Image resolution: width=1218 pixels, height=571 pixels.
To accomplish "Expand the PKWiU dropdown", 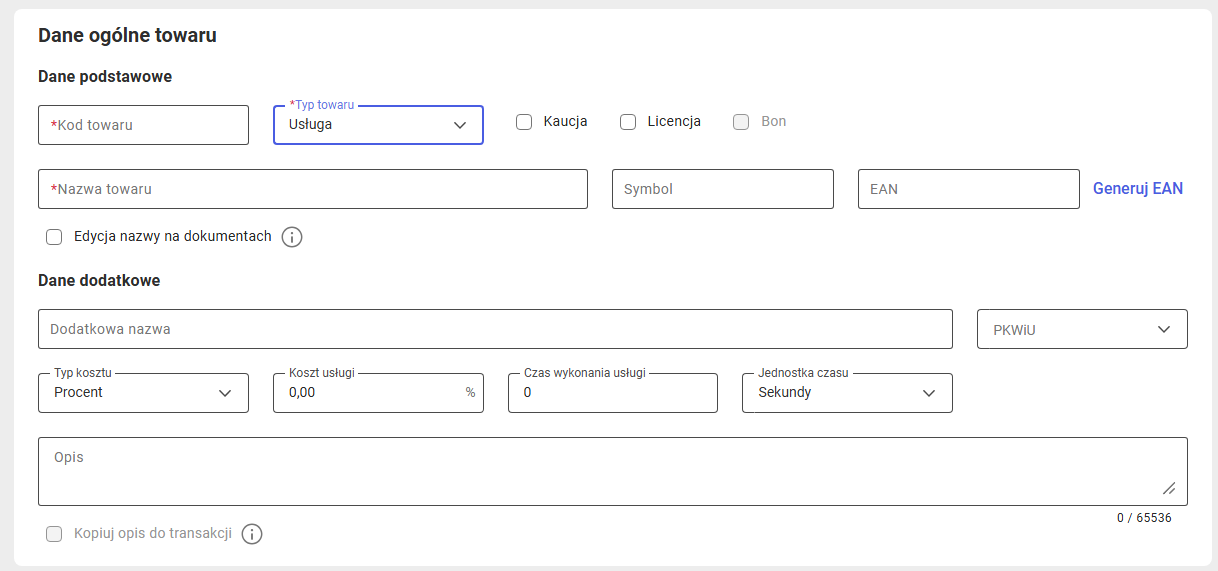I will click(1082, 329).
